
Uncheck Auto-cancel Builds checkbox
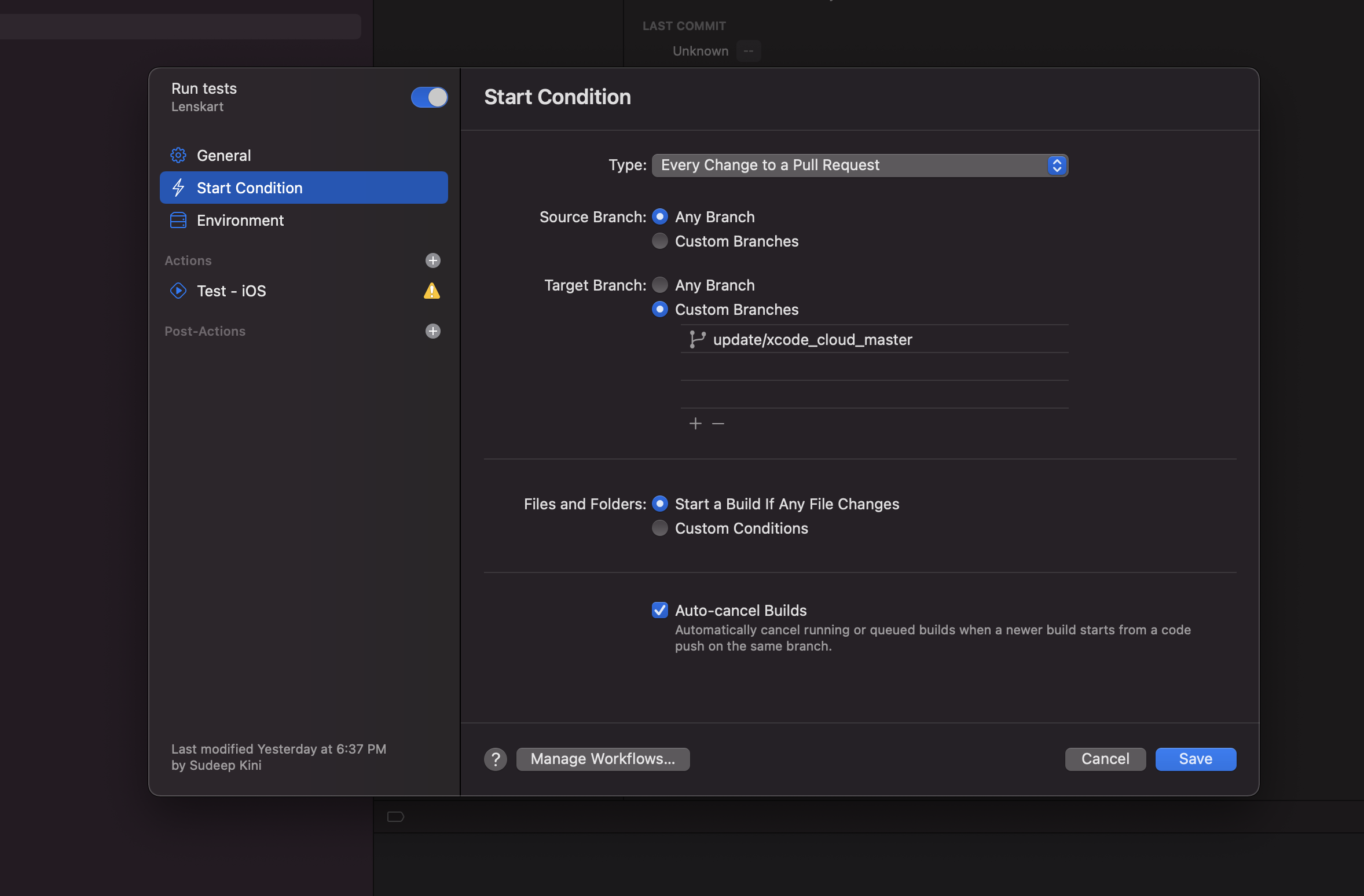point(659,610)
